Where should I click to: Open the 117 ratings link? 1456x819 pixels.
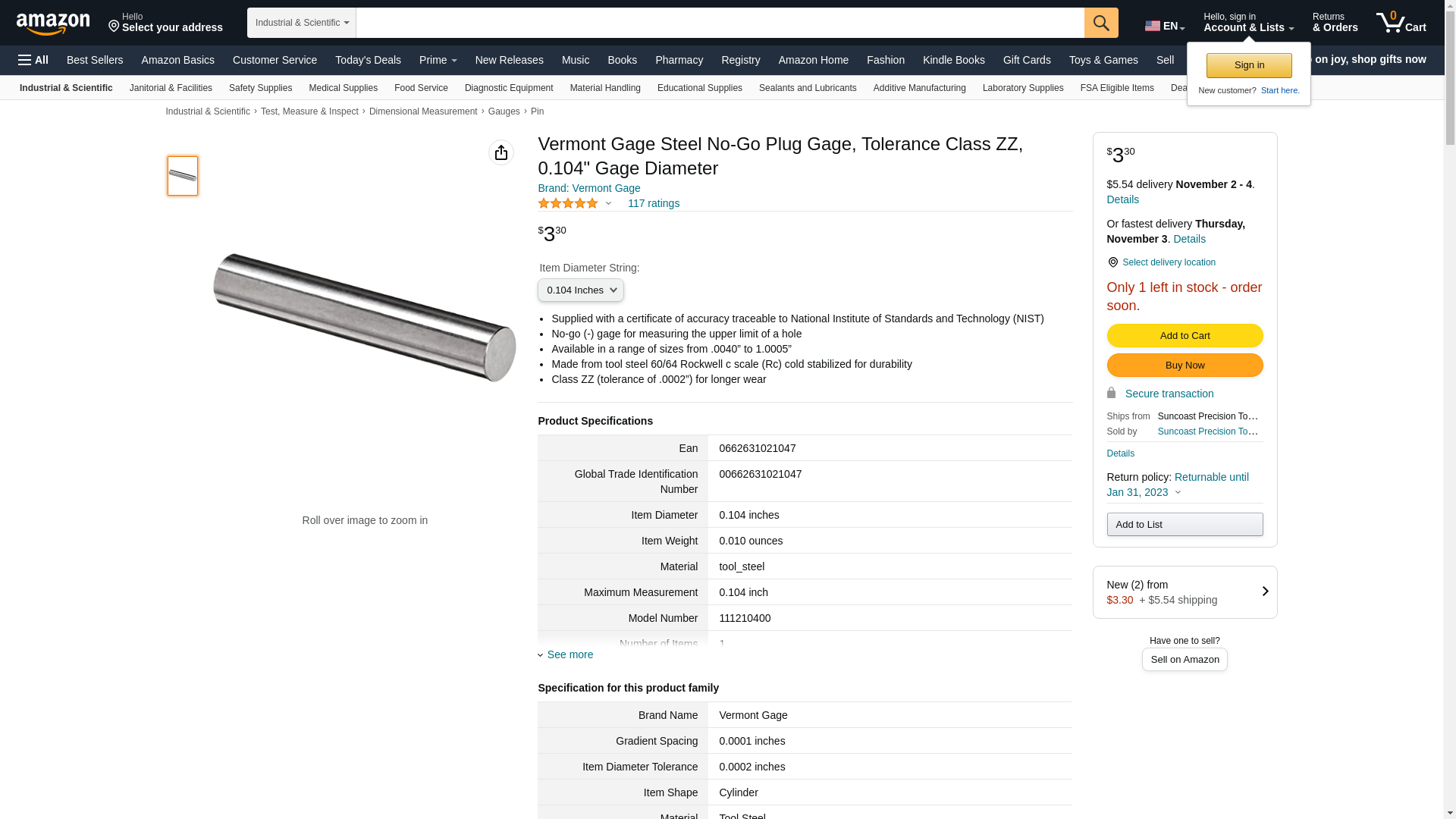pyautogui.click(x=653, y=203)
